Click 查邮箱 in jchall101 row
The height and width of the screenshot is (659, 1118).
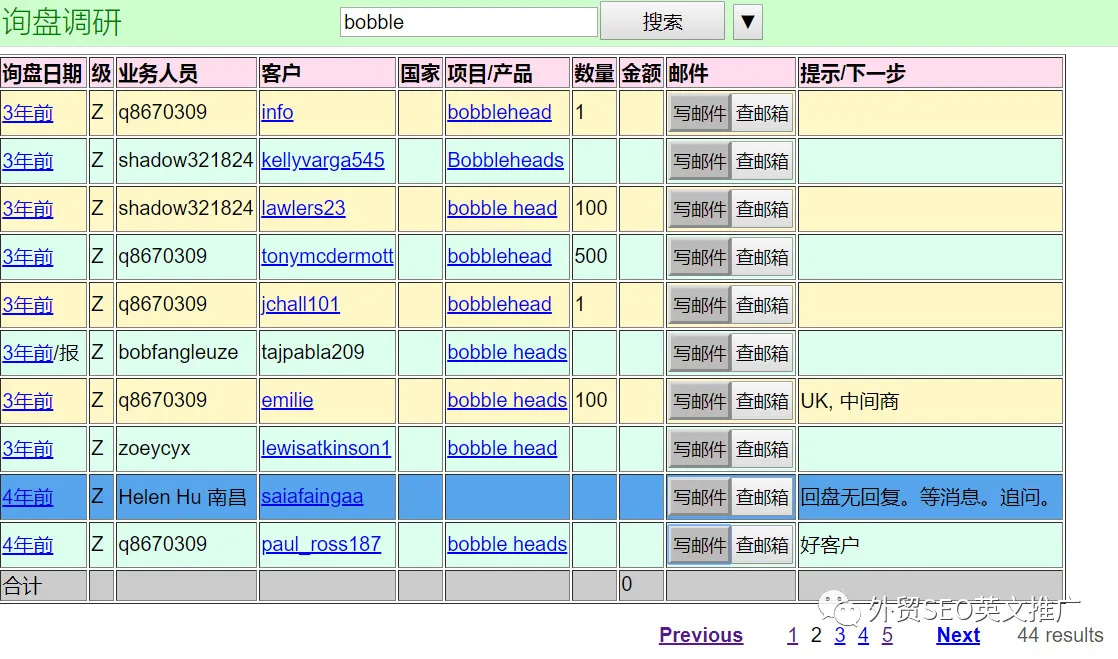(762, 305)
